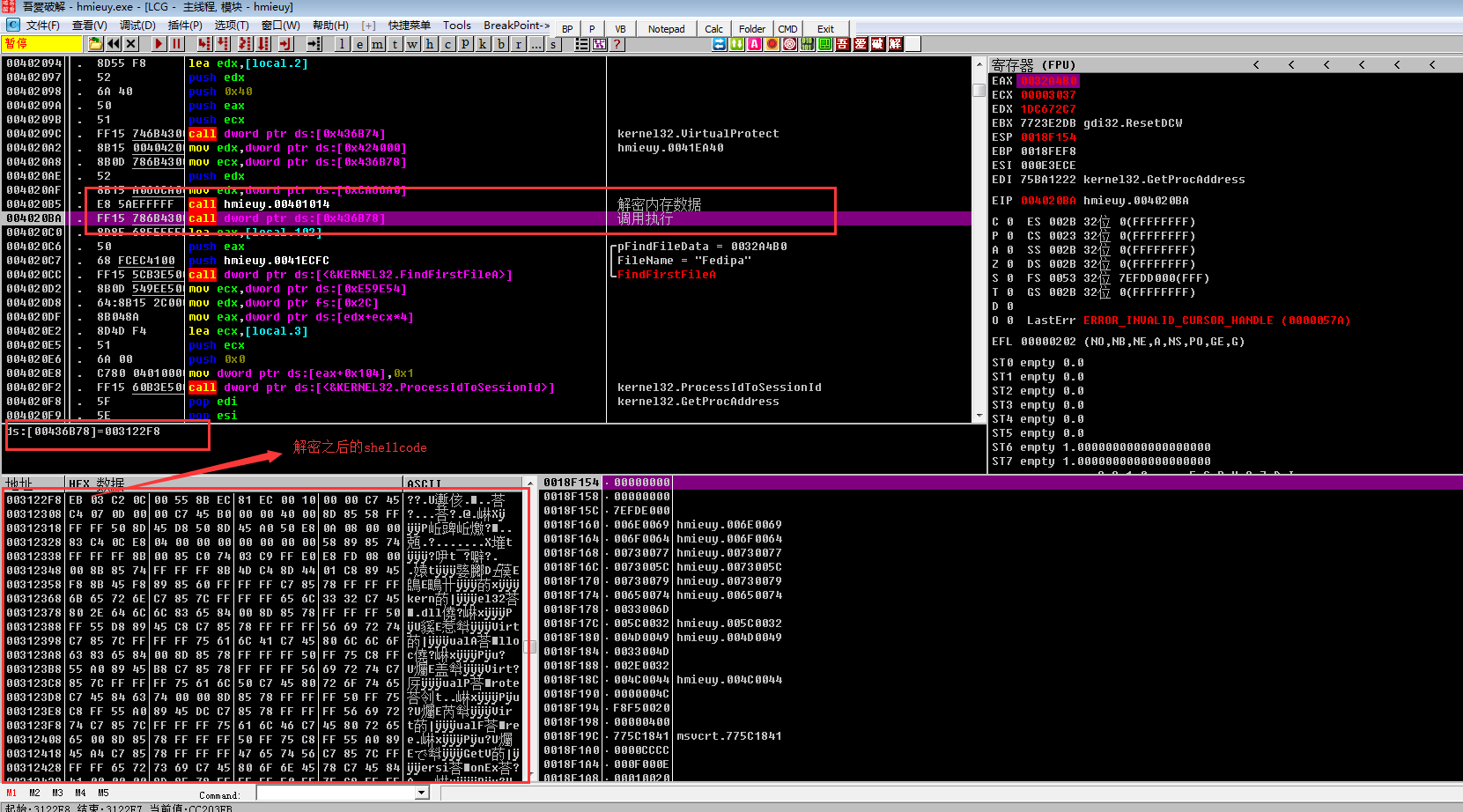Open the 快捷菜单 menu
The width and height of the screenshot is (1463, 812).
410,26
